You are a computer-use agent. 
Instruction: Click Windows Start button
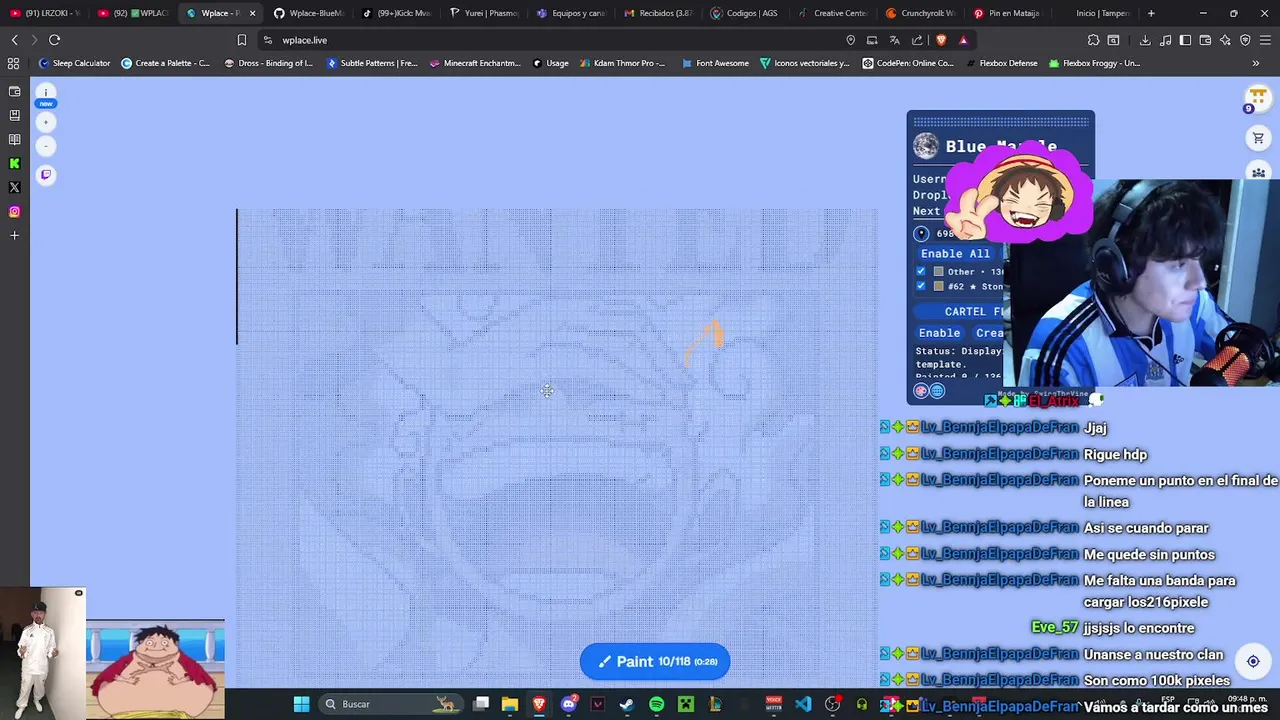(301, 704)
